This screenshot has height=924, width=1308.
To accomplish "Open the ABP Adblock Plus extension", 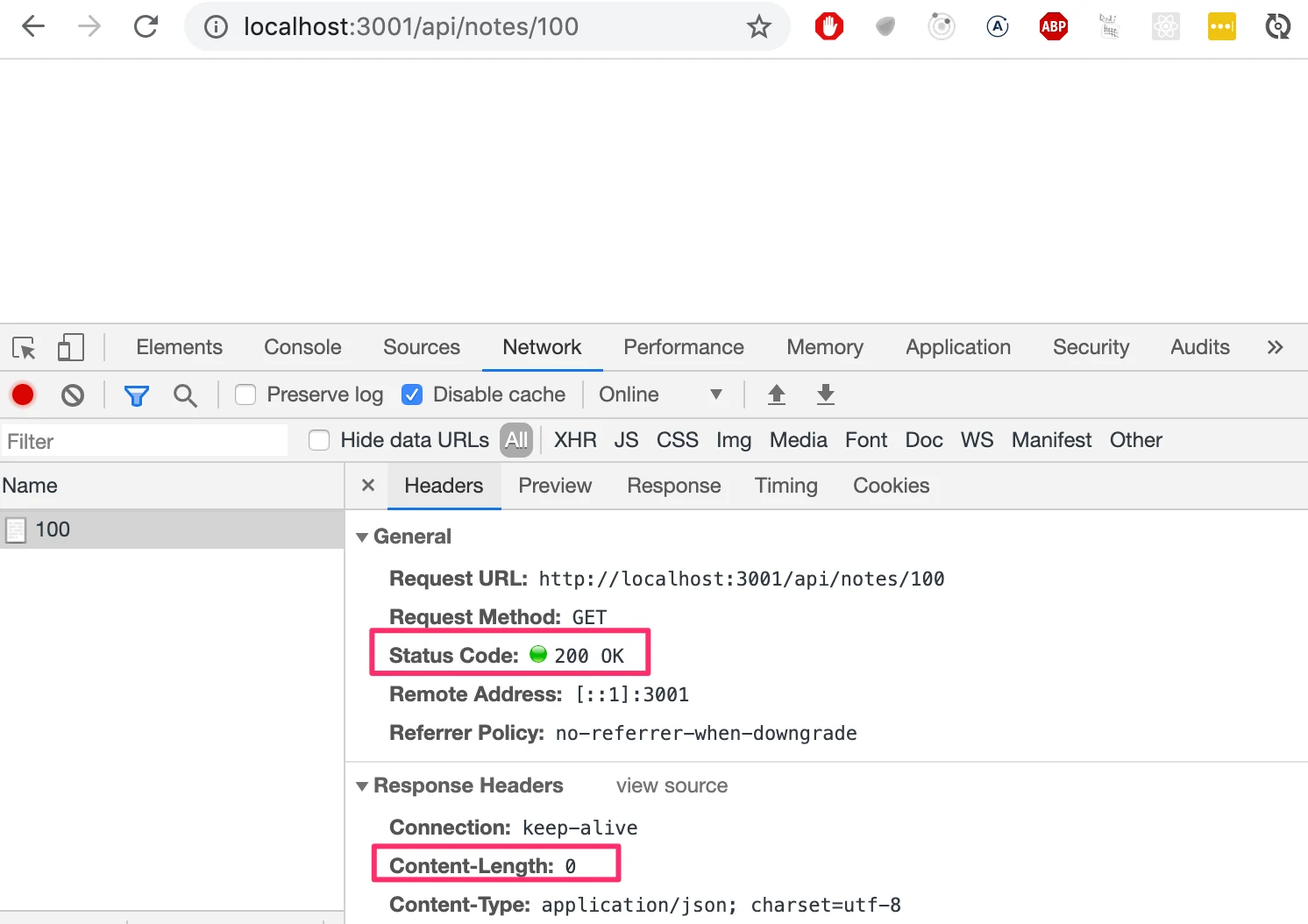I will 1054,27.
